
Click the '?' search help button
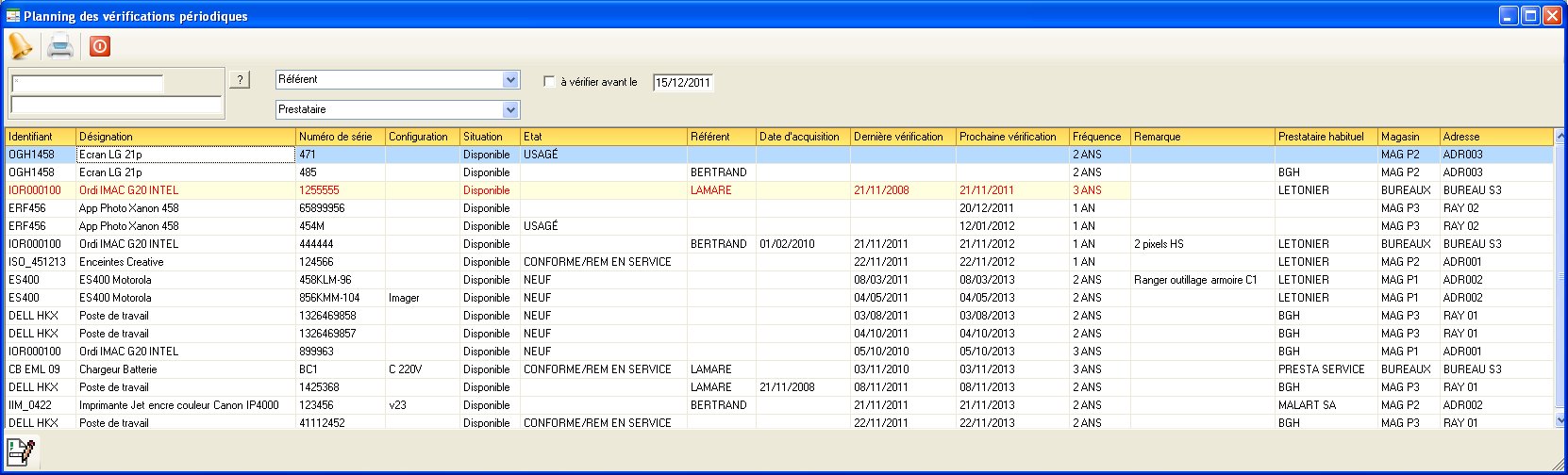tap(241, 80)
